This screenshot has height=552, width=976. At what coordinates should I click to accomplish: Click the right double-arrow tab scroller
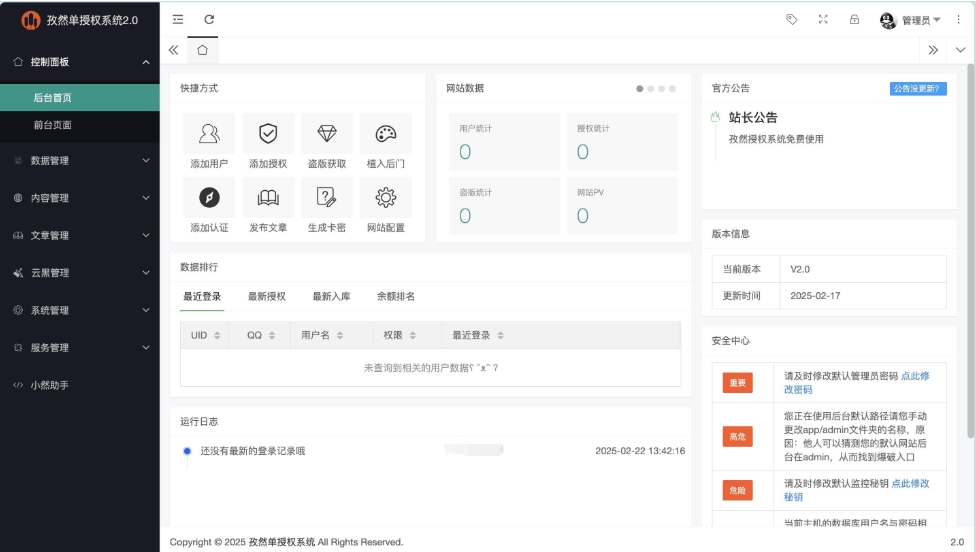click(933, 50)
